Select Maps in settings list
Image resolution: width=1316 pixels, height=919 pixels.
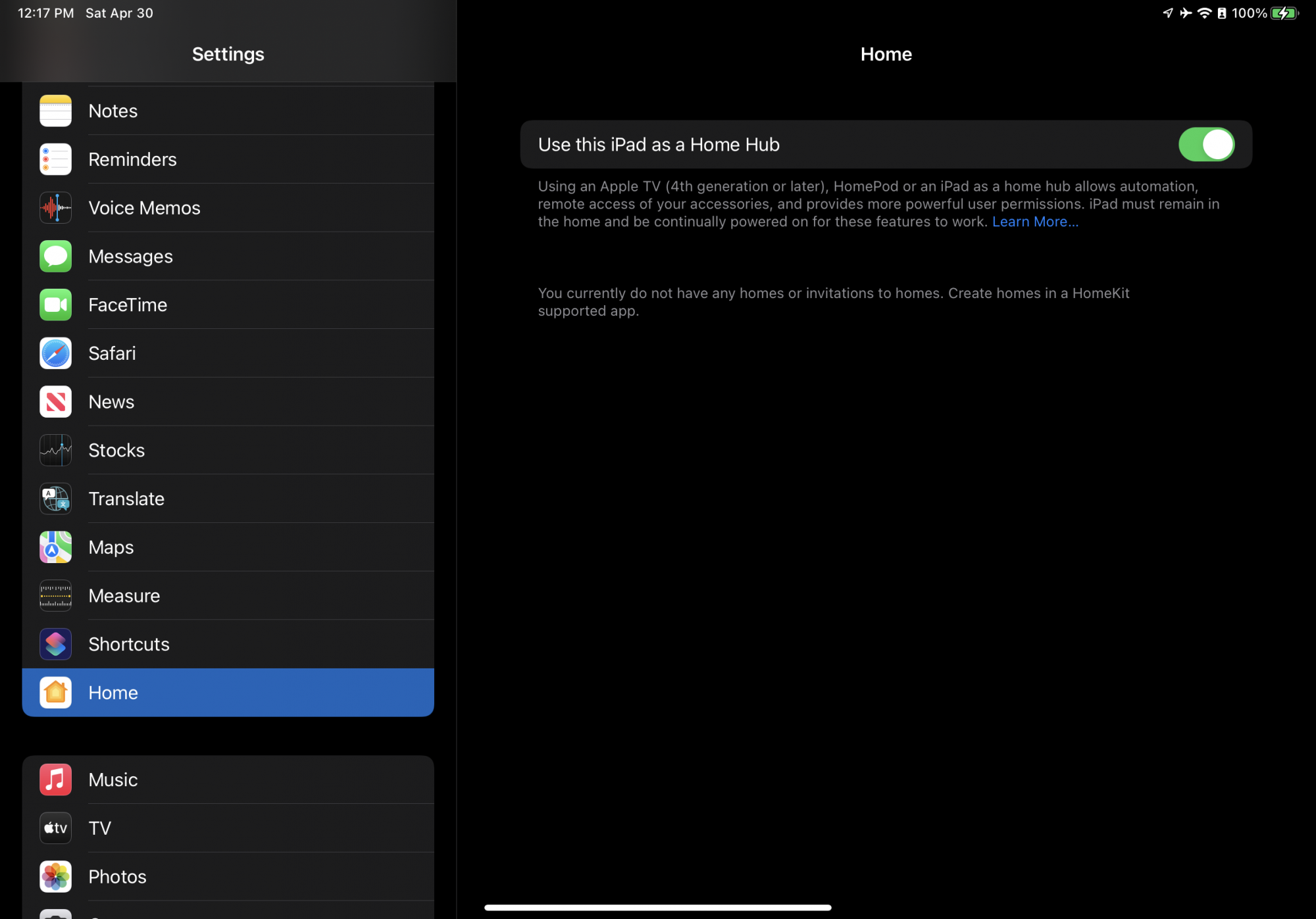point(228,547)
